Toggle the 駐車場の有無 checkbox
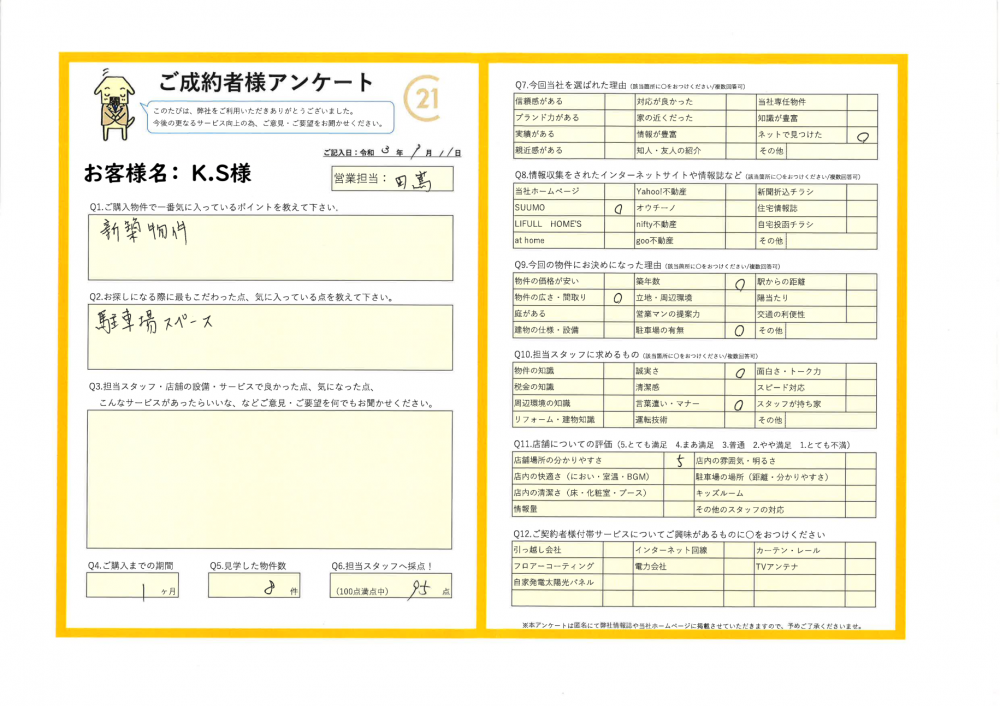The image size is (1000, 706). click(740, 329)
